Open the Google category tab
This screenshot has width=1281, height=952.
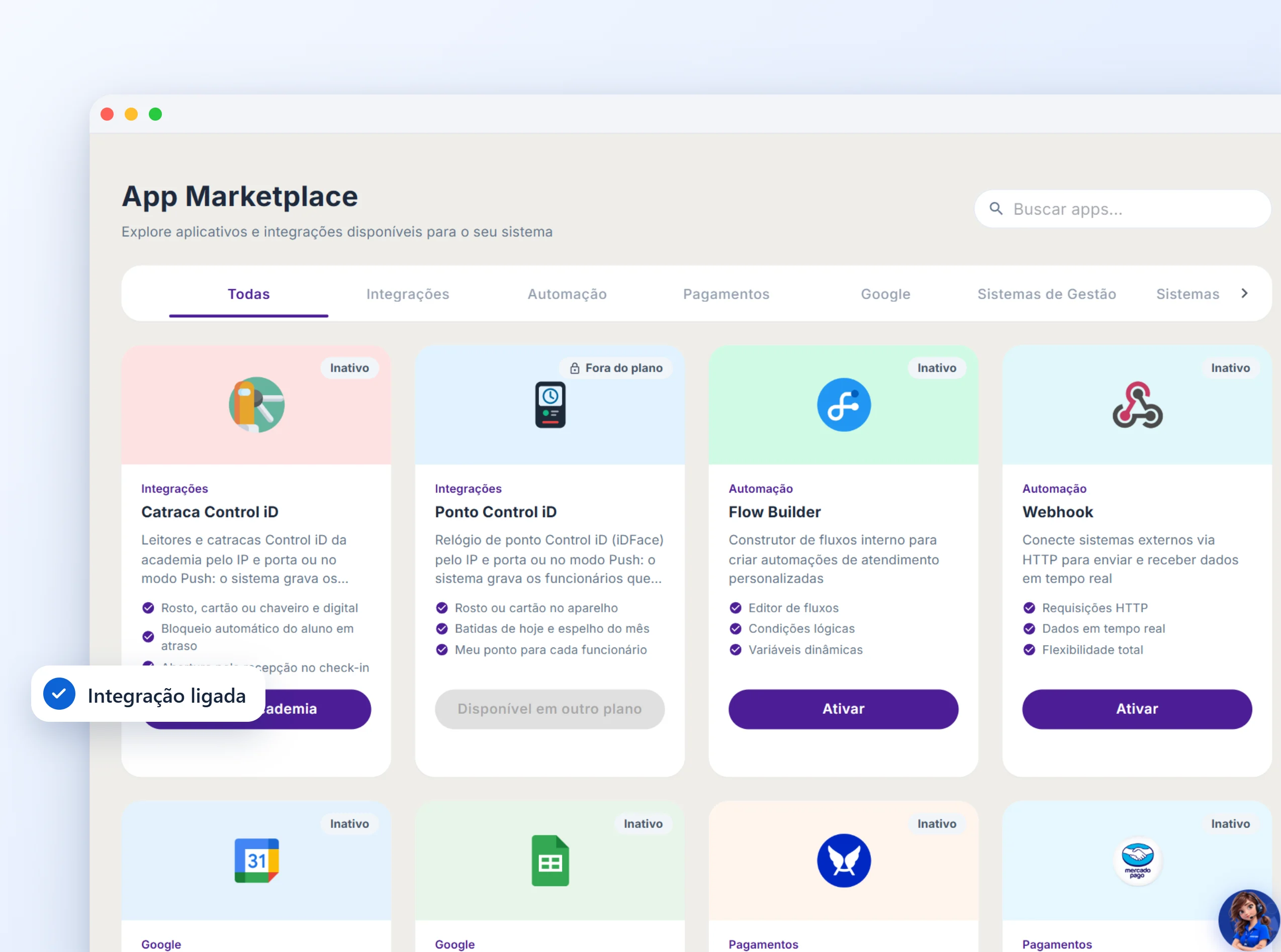point(886,294)
